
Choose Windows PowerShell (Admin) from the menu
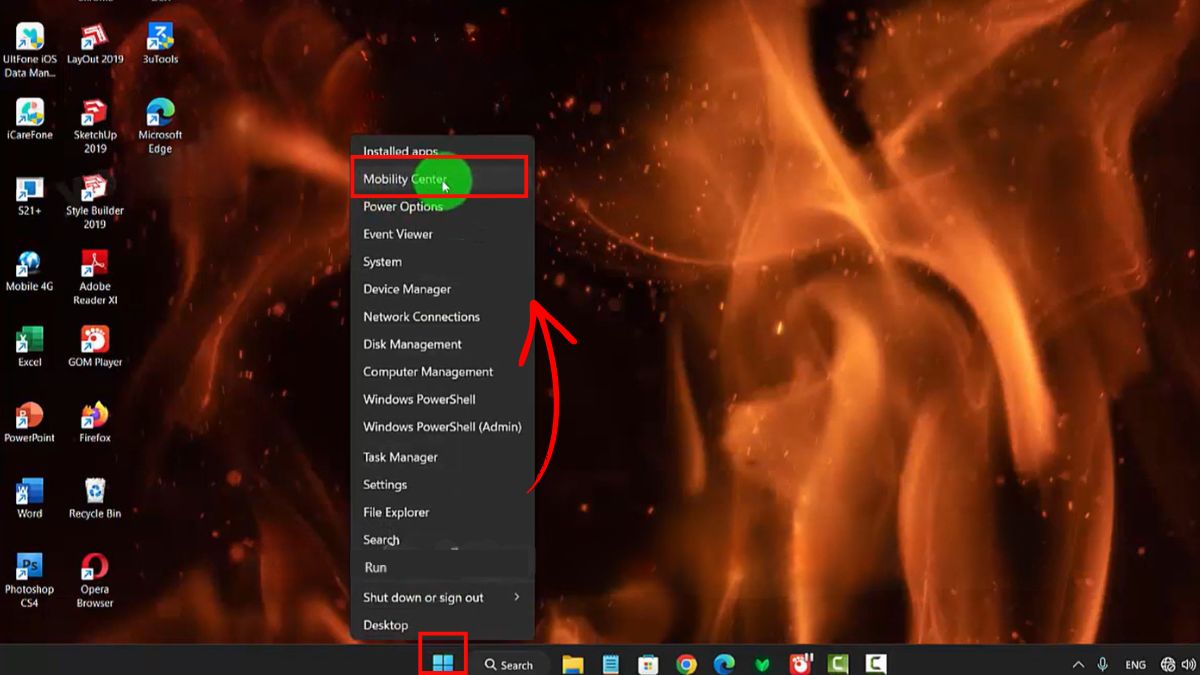click(442, 427)
